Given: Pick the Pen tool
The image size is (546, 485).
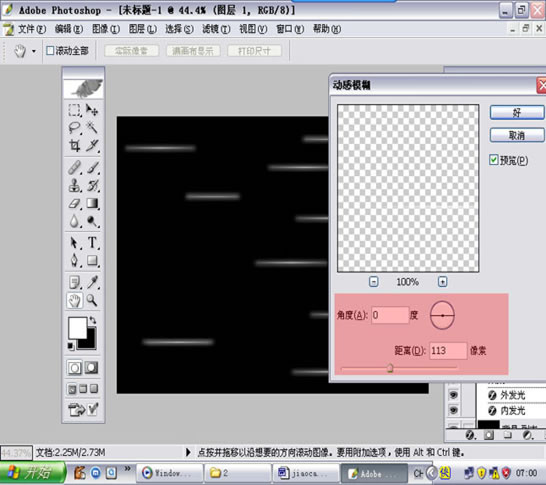Looking at the screenshot, I should pos(74,260).
